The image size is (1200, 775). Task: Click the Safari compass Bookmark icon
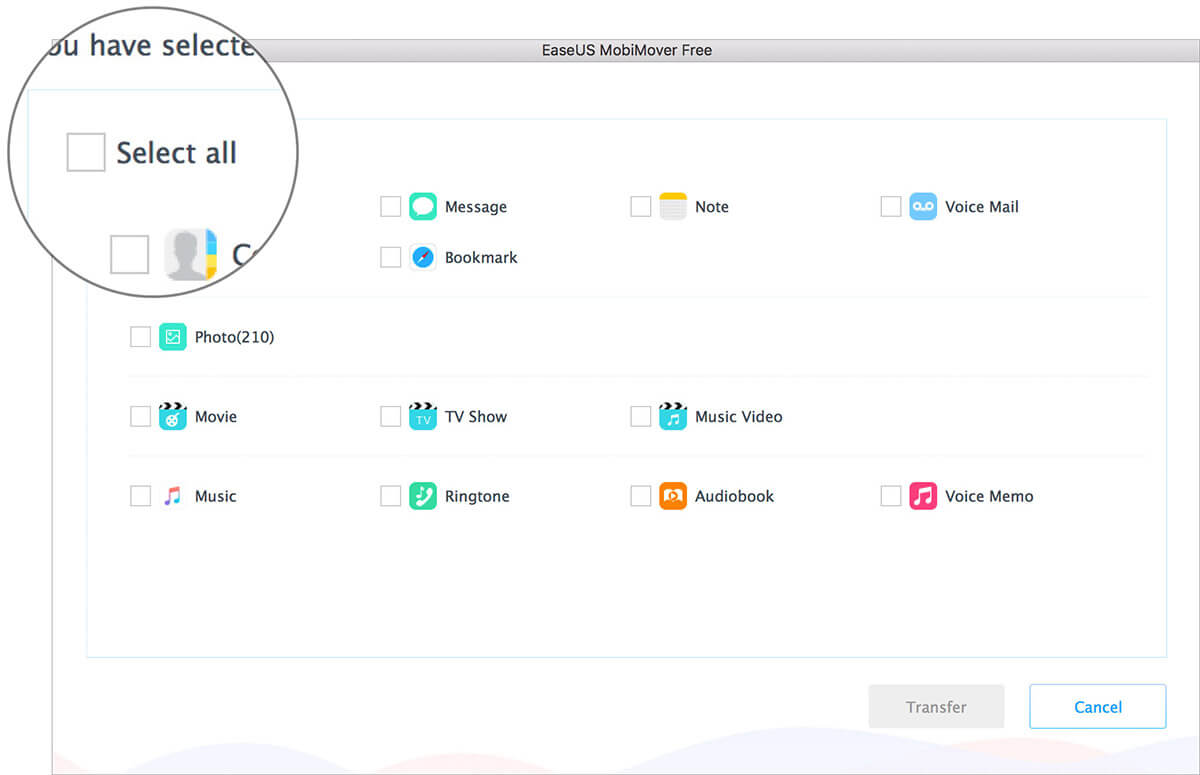(423, 257)
